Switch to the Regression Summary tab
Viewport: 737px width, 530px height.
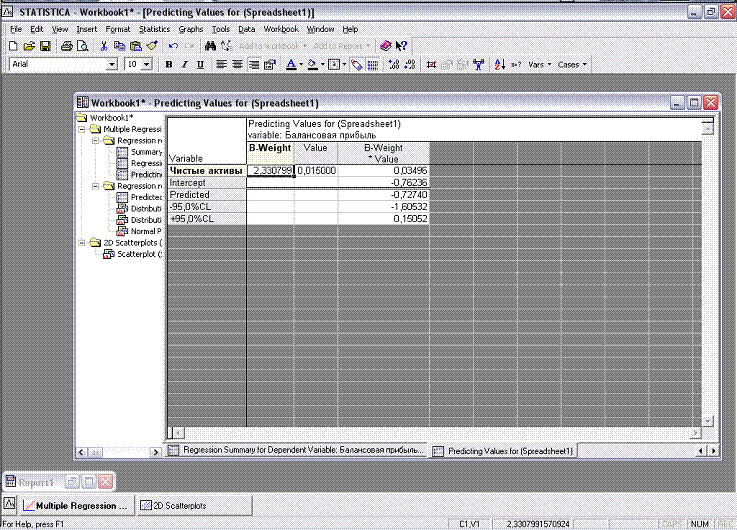coord(296,451)
